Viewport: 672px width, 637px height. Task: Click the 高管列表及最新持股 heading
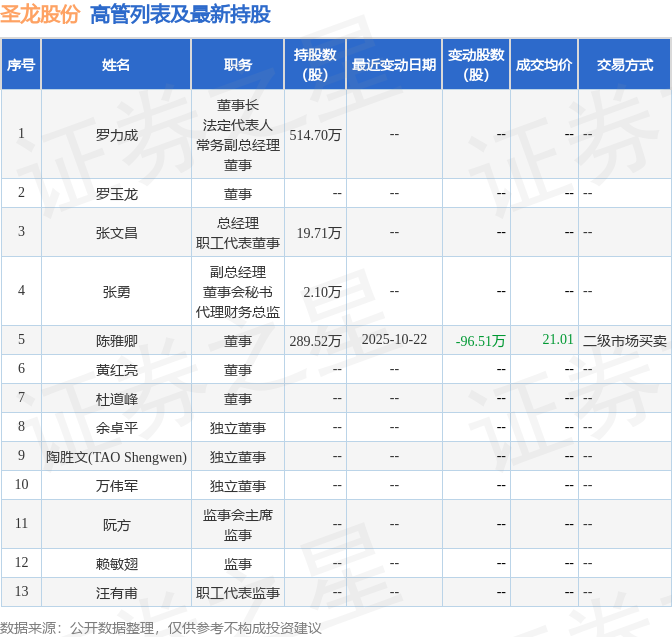click(x=180, y=14)
